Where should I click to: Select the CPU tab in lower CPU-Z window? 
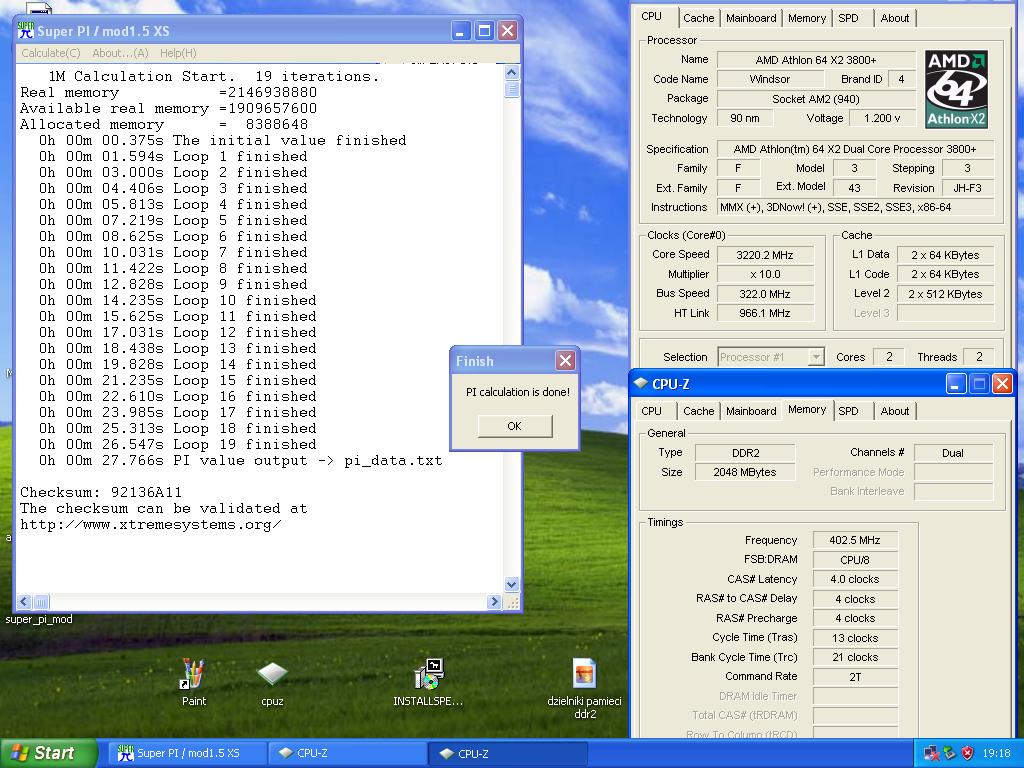pyautogui.click(x=651, y=411)
